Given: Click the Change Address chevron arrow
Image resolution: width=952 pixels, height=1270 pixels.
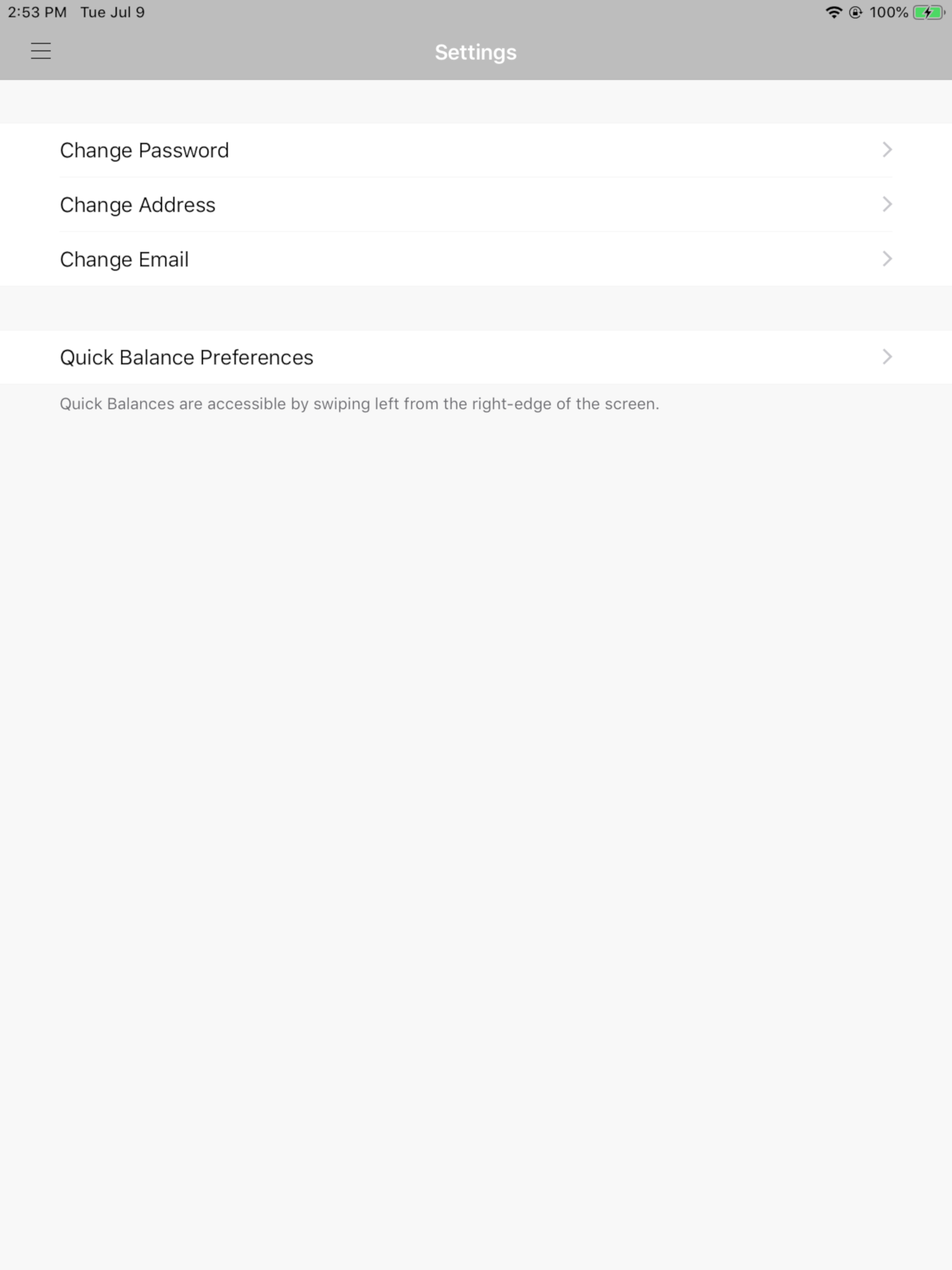Looking at the screenshot, I should [887, 205].
